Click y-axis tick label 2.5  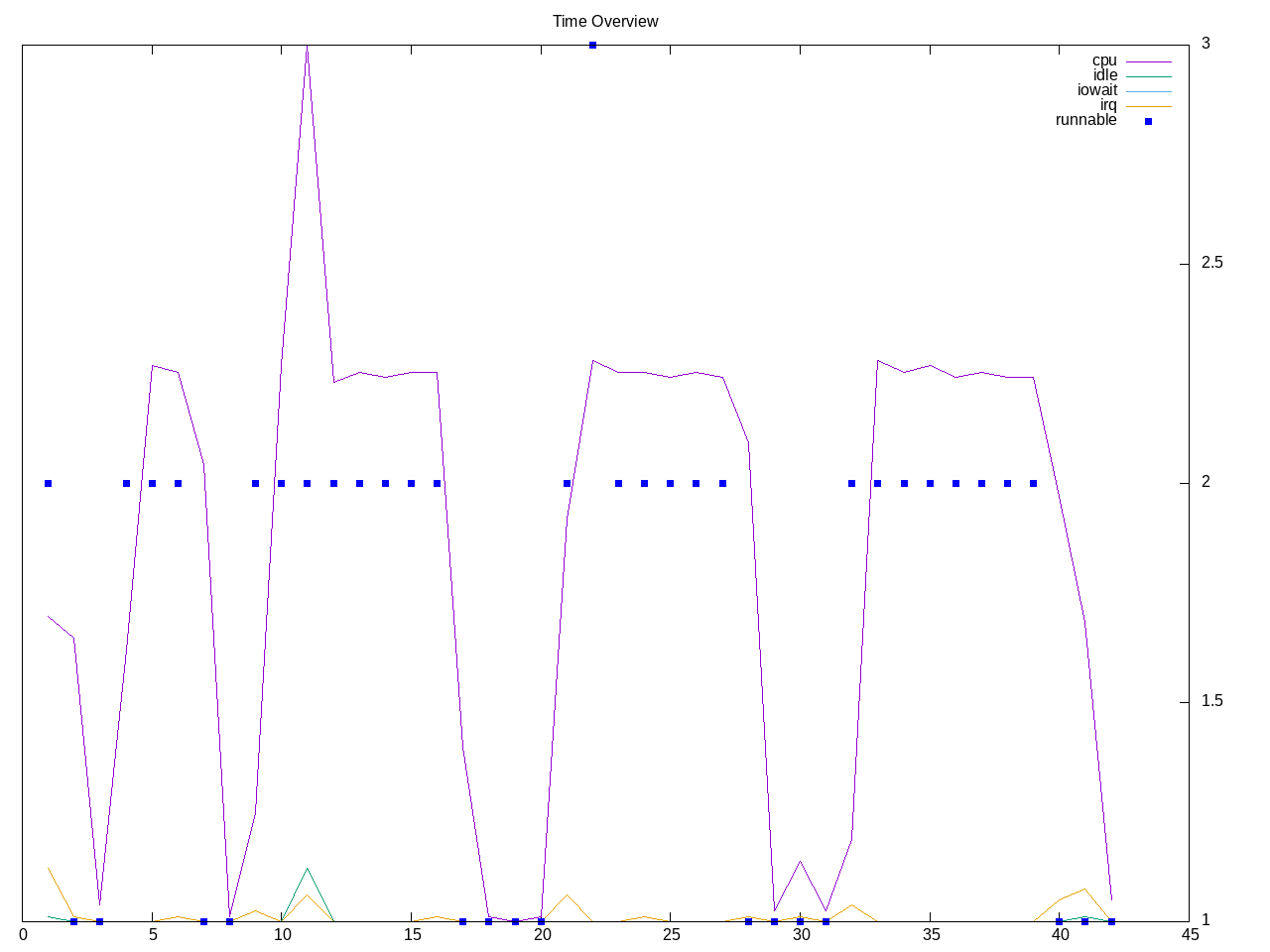(x=1212, y=263)
